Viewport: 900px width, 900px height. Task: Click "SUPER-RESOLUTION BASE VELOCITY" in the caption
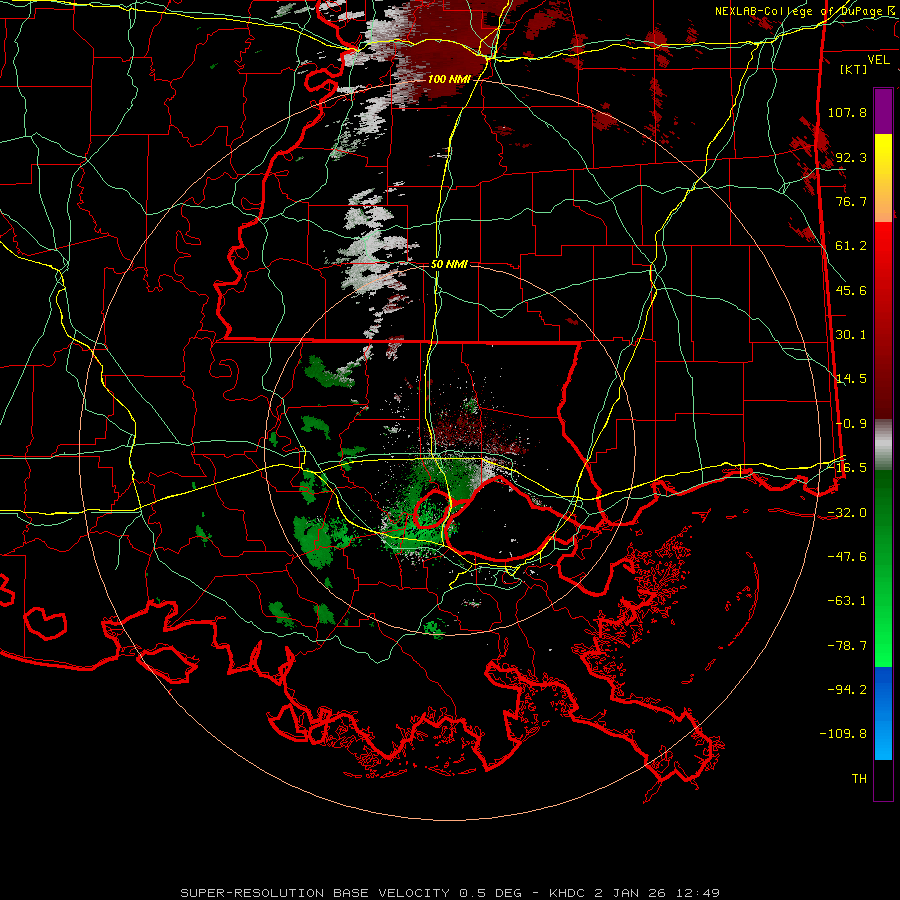coord(315,893)
